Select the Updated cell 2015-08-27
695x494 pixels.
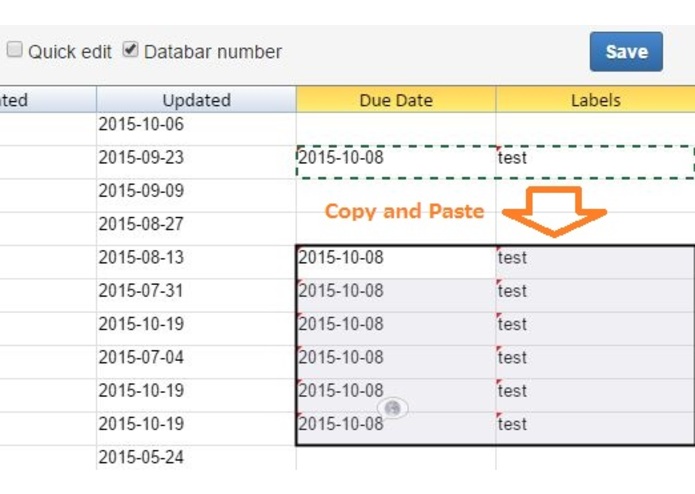[196, 229]
